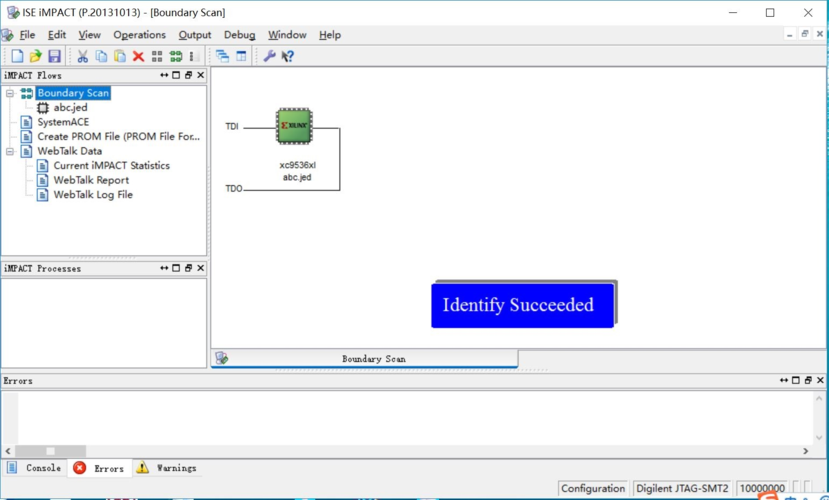The width and height of the screenshot is (829, 500).
Task: Select Boundary Scan in the flows tree
Action: [73, 93]
